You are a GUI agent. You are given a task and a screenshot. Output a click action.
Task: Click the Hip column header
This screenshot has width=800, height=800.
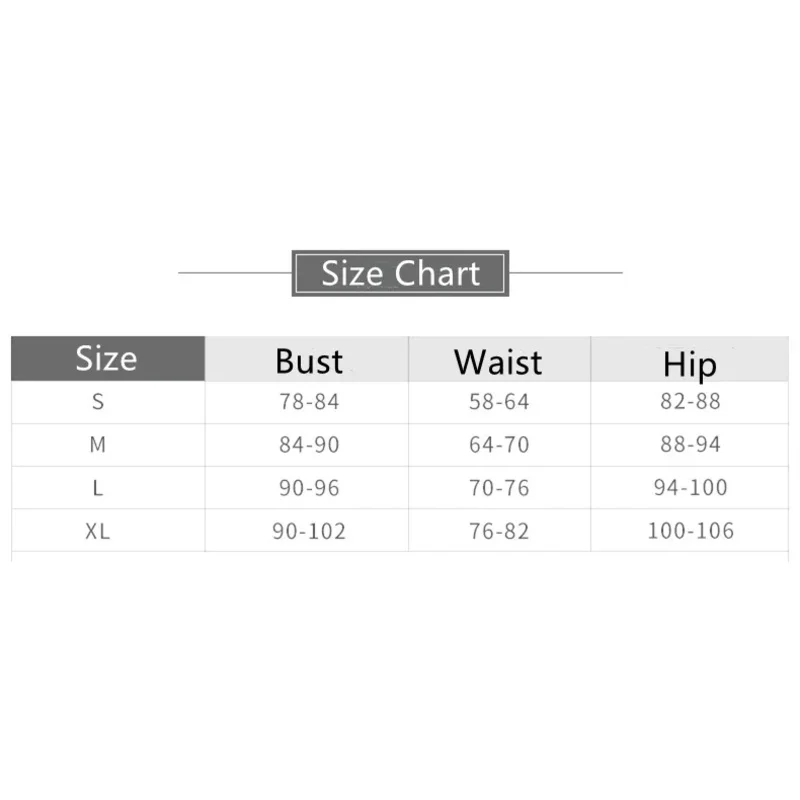pyautogui.click(x=690, y=364)
